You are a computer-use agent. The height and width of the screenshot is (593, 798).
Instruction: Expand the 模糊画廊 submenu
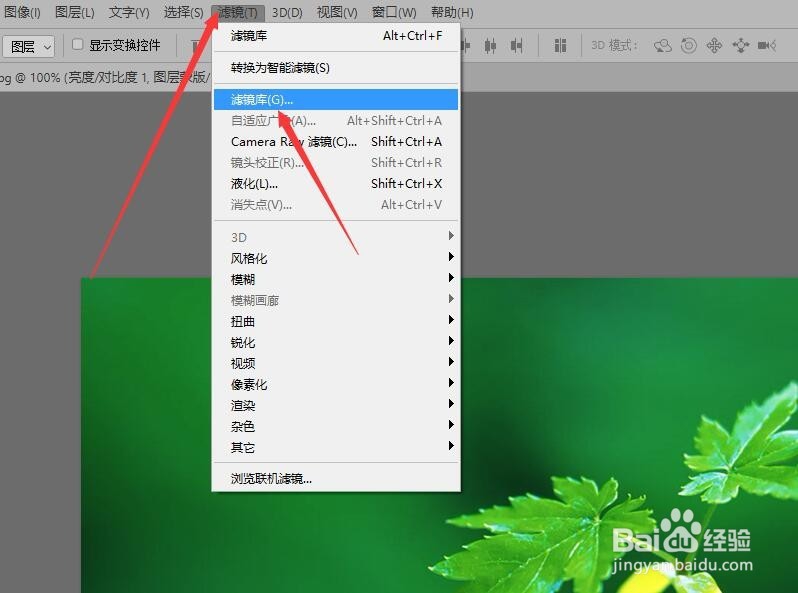pyautogui.click(x=336, y=299)
